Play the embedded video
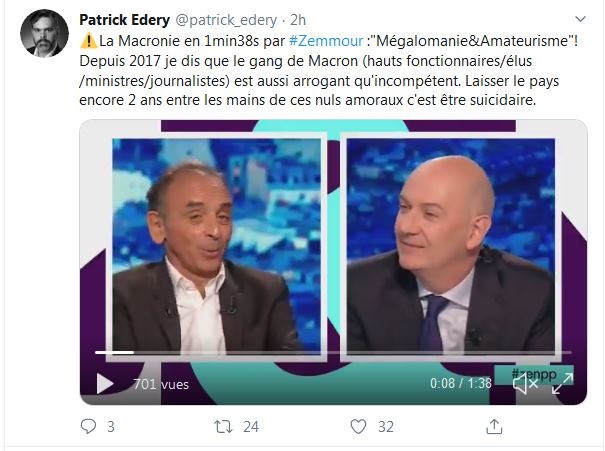Screen dimensions: 605x451 (105, 383)
